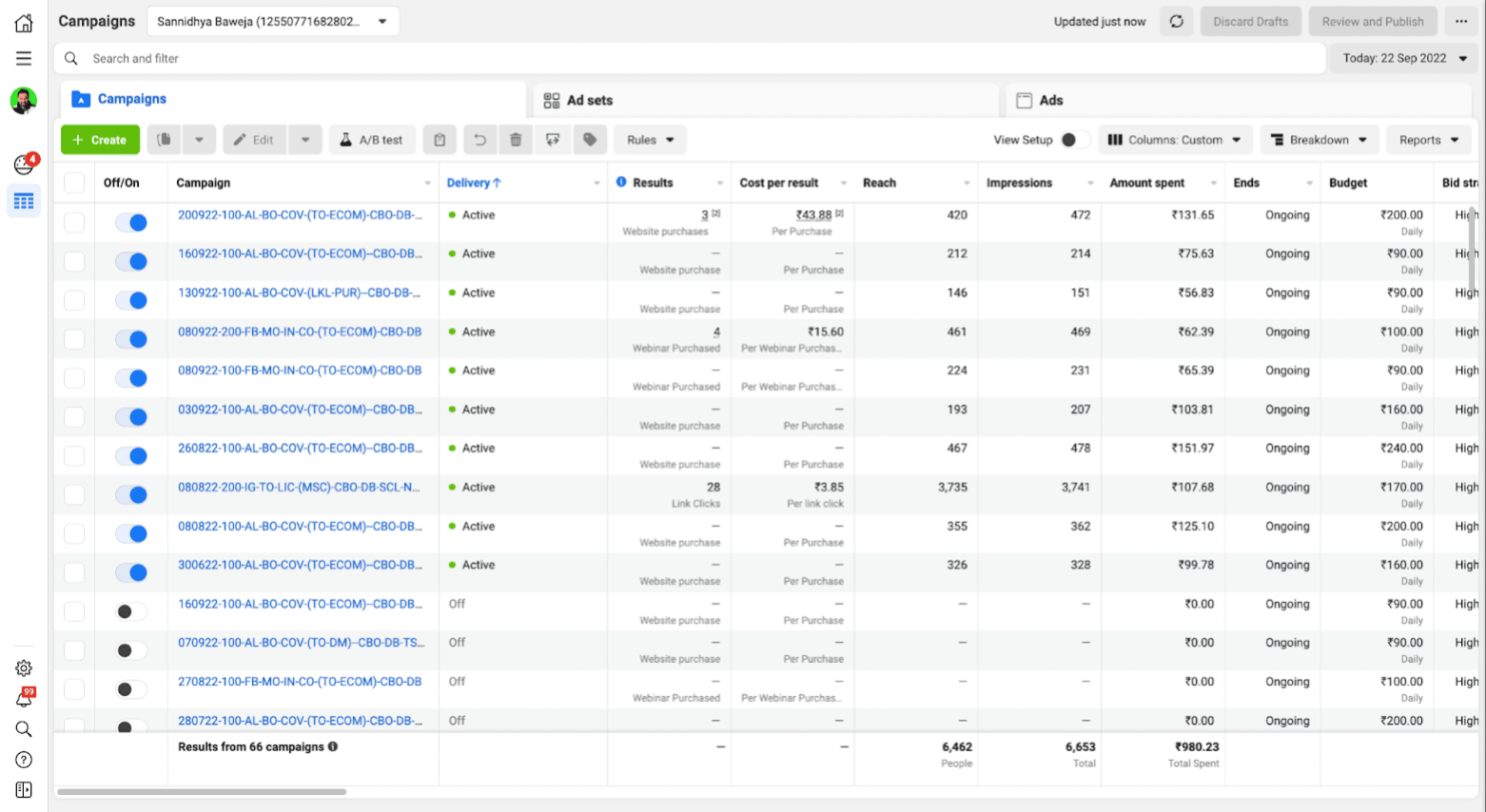Image resolution: width=1486 pixels, height=812 pixels.
Task: Open the hamburger menu in sidebar
Action: coord(24,59)
